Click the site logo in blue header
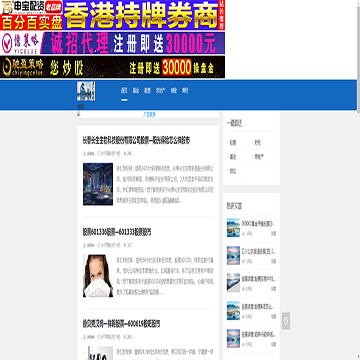The width and height of the screenshot is (360, 360). [x=86, y=91]
